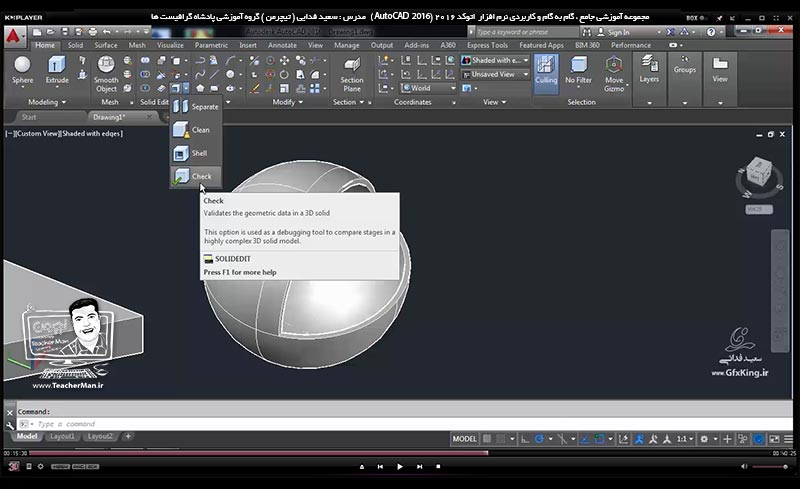
Task: Switch to the Surface ribbon tab
Action: point(106,45)
